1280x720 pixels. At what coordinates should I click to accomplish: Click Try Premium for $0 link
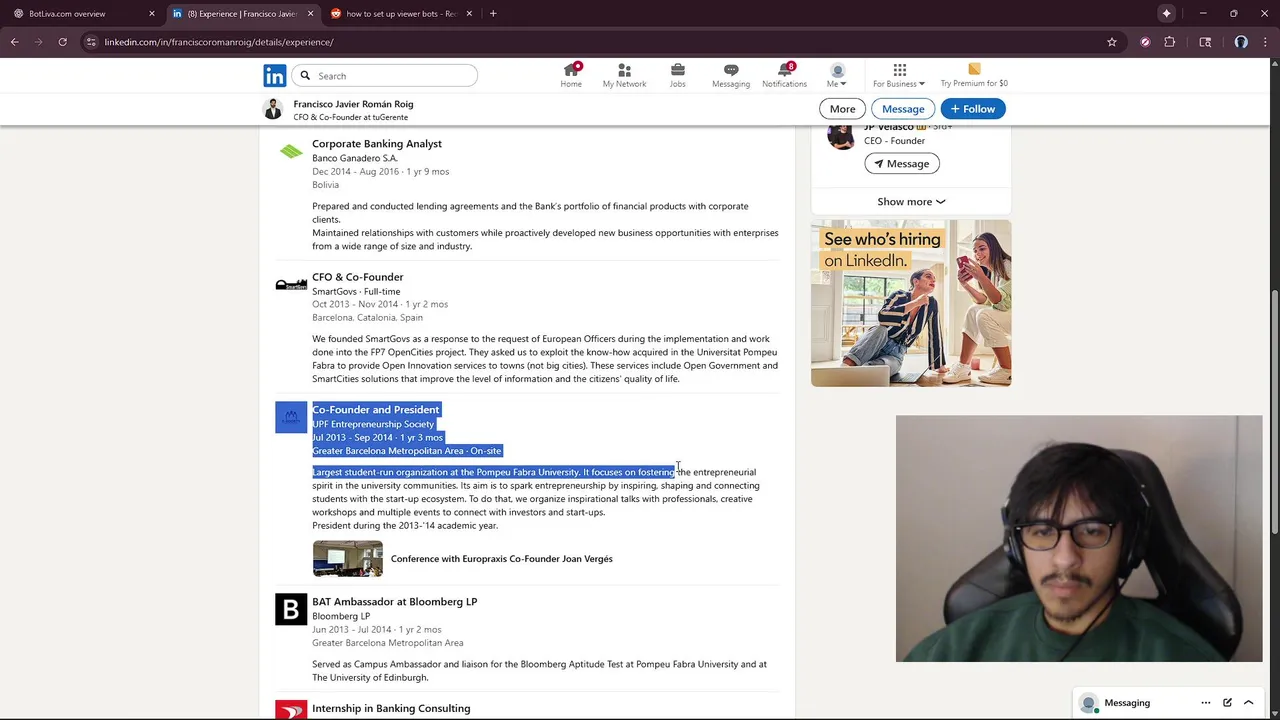(974, 76)
